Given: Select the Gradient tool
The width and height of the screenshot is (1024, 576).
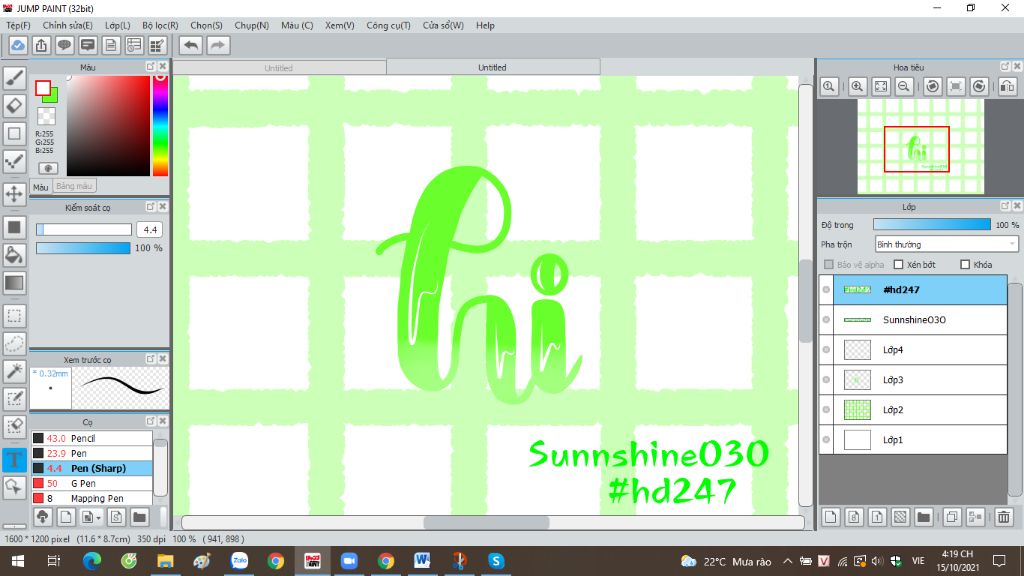Looking at the screenshot, I should pyautogui.click(x=14, y=283).
